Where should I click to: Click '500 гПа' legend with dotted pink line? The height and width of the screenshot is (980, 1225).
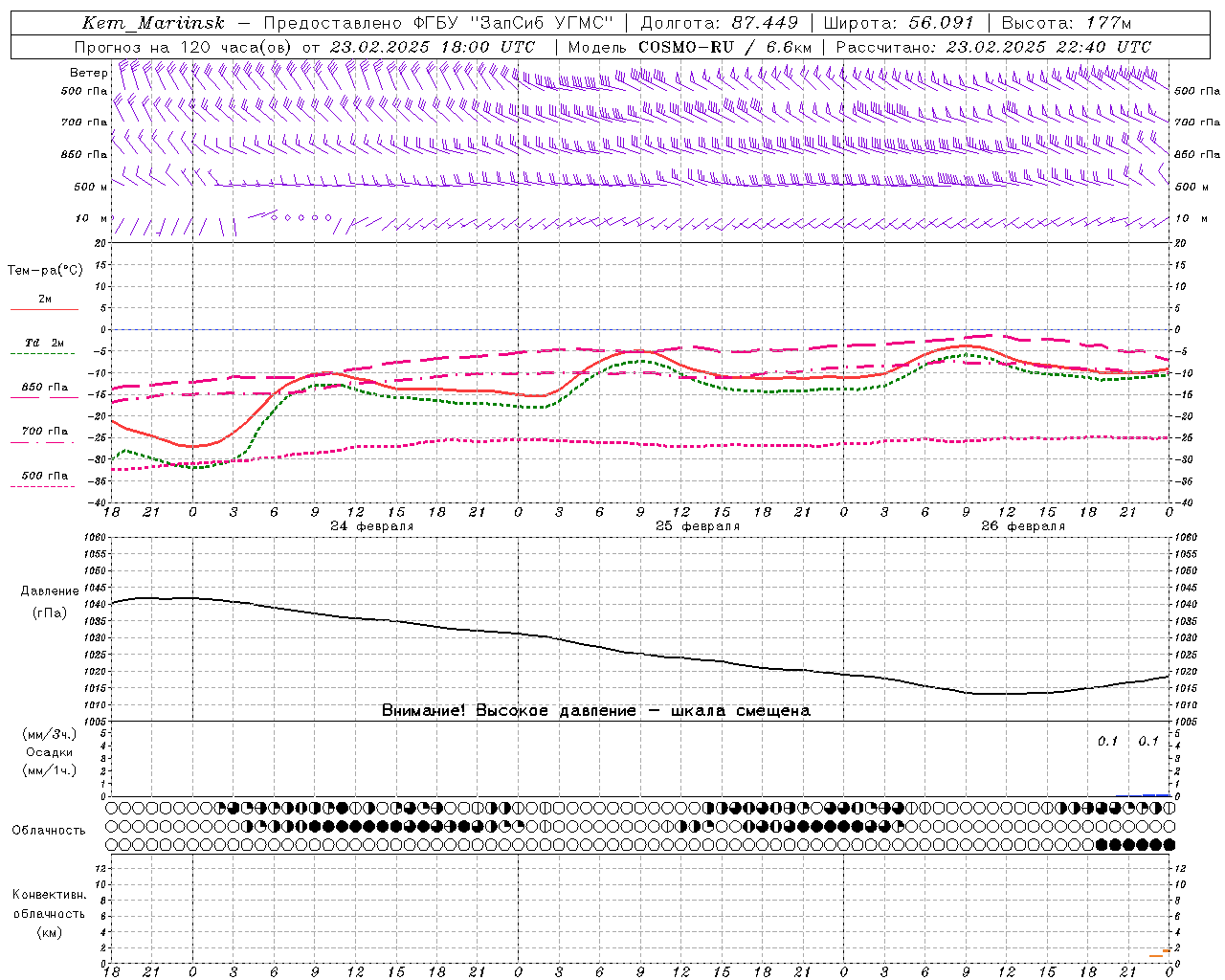pos(44,476)
